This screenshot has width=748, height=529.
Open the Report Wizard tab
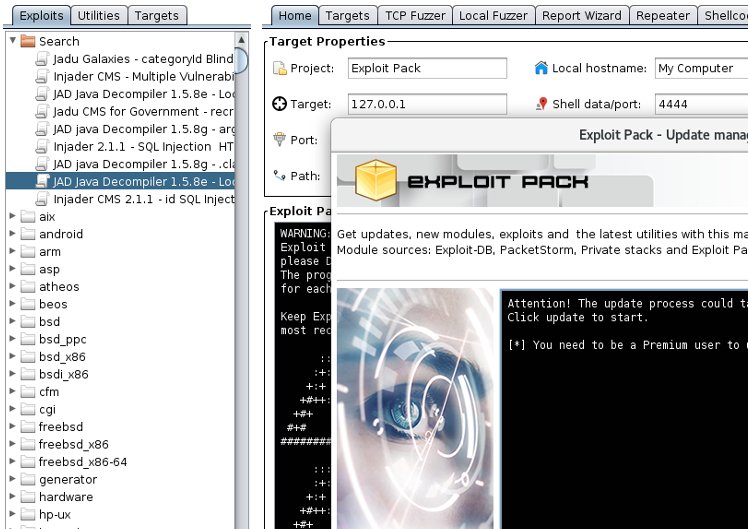click(x=582, y=15)
